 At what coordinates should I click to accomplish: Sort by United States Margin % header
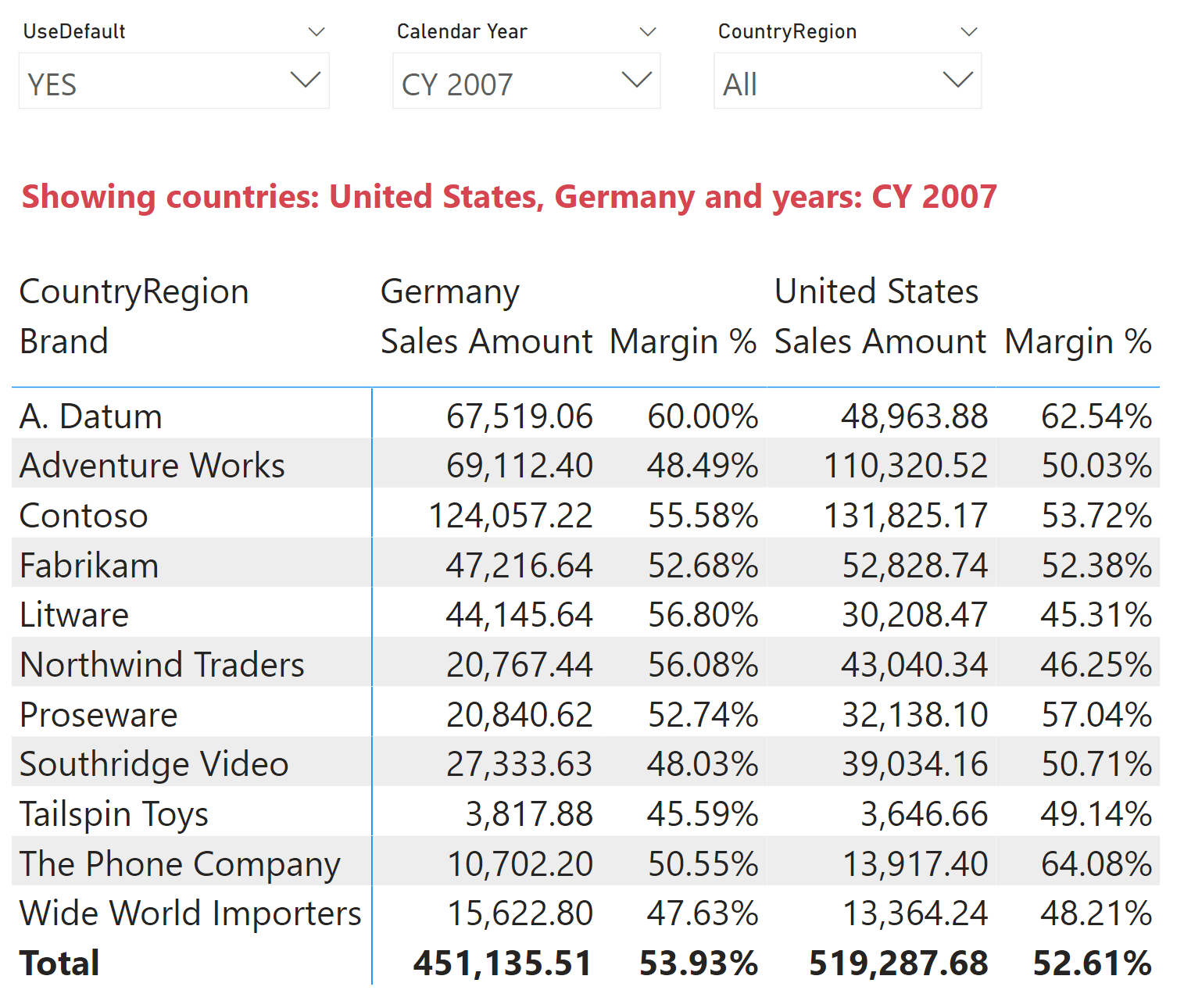point(1078,341)
